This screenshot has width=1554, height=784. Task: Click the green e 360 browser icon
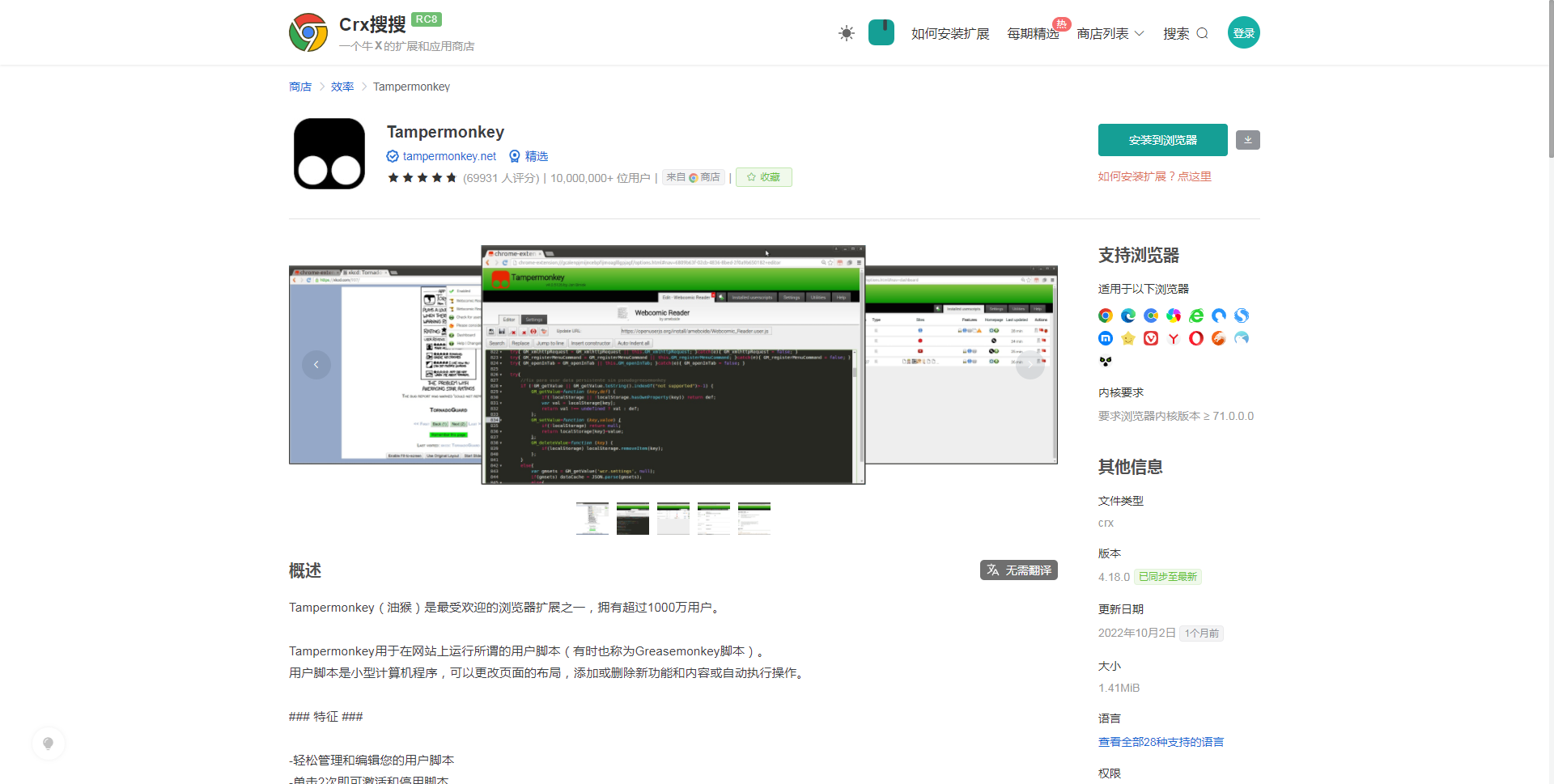[1196, 316]
